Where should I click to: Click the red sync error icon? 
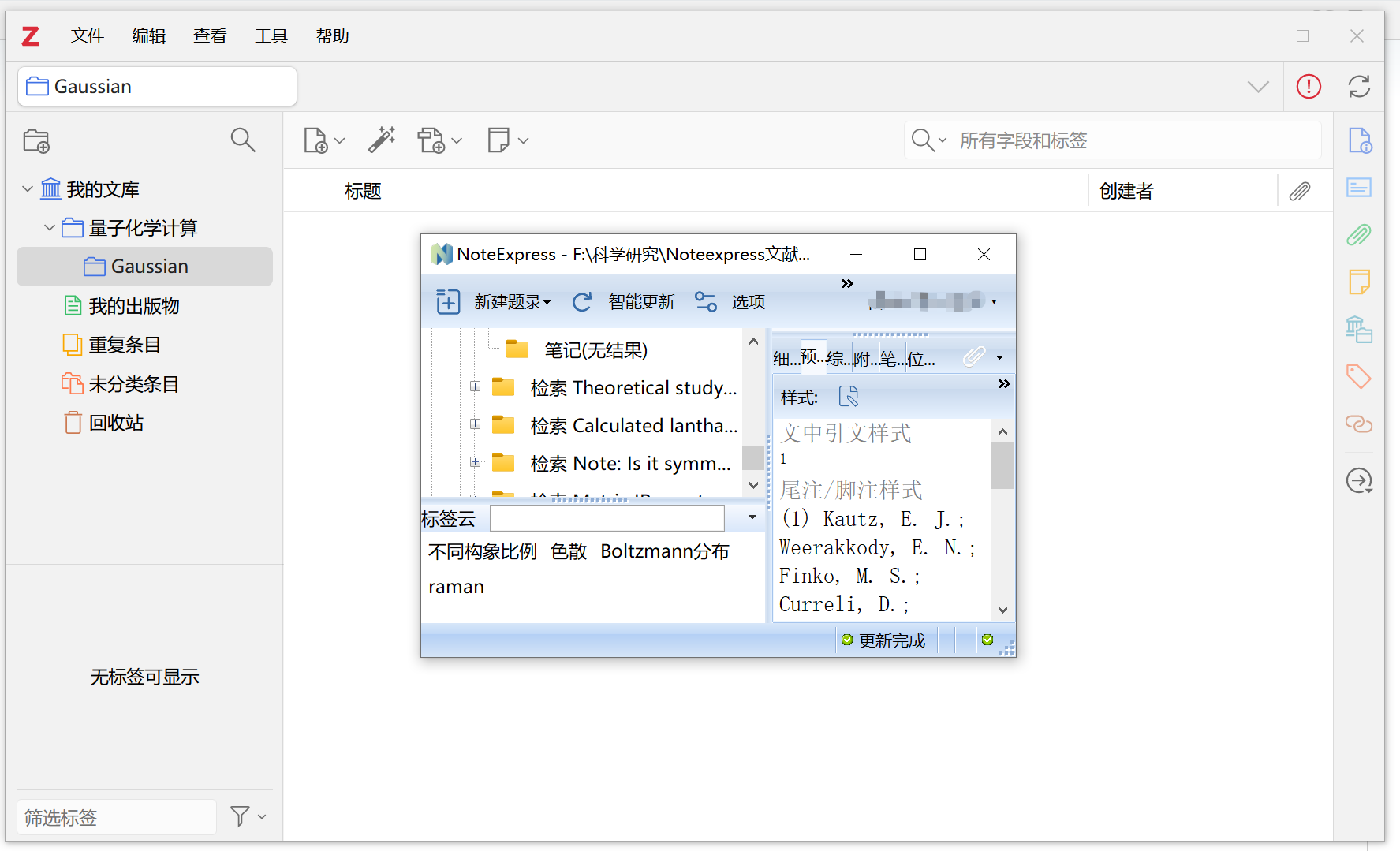pyautogui.click(x=1309, y=86)
